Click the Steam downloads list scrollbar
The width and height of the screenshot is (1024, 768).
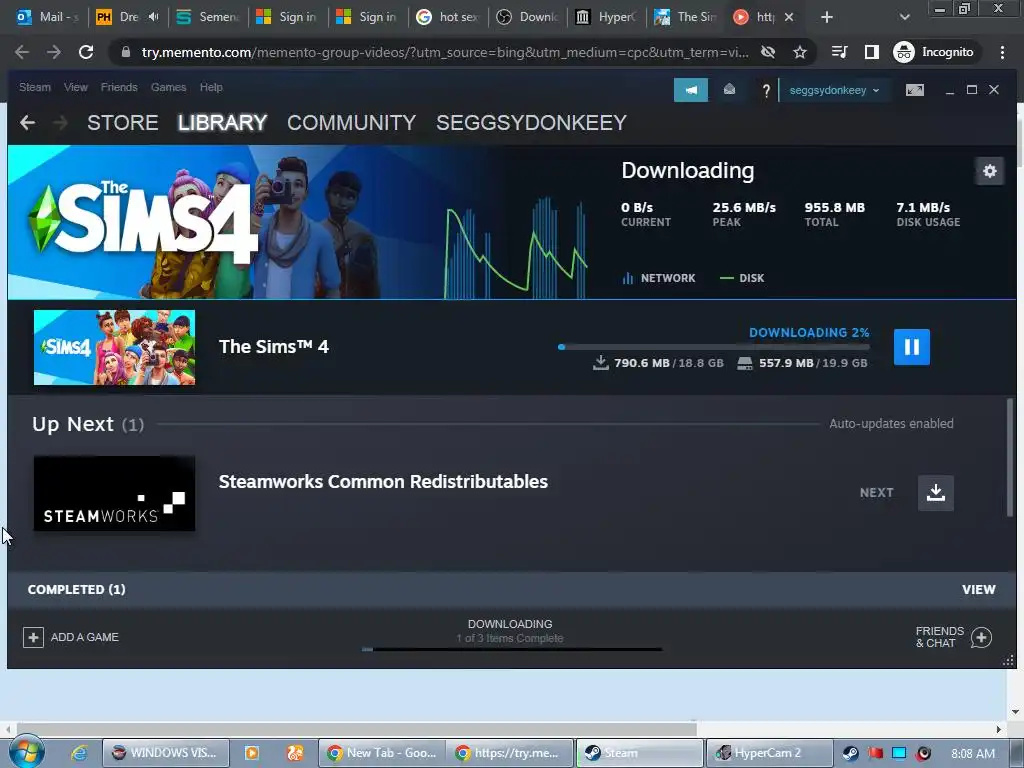point(1010,457)
